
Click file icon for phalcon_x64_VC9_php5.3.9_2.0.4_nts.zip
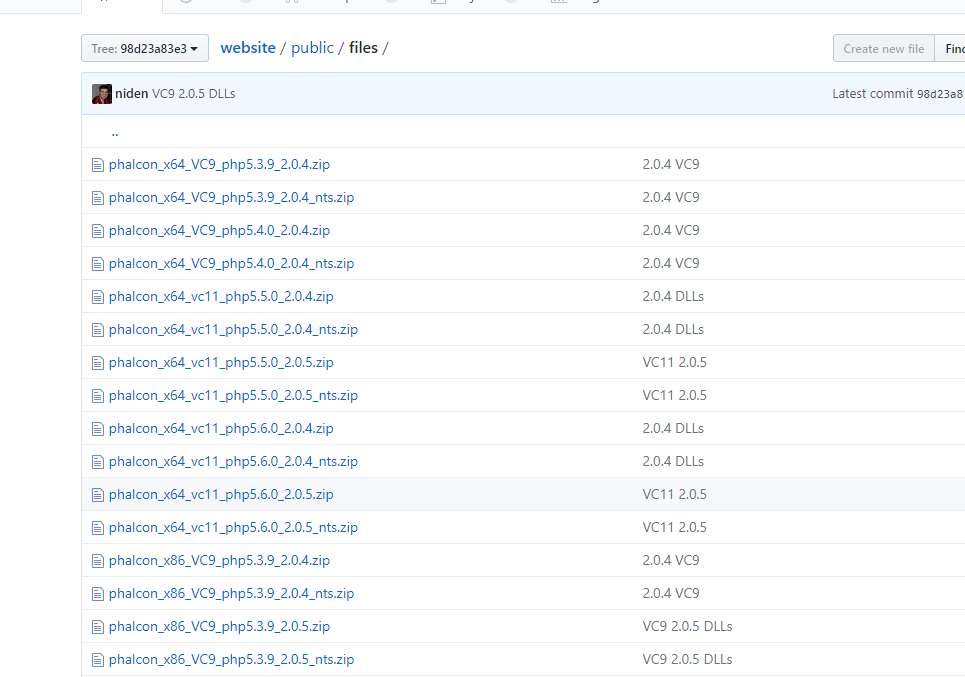[97, 198]
